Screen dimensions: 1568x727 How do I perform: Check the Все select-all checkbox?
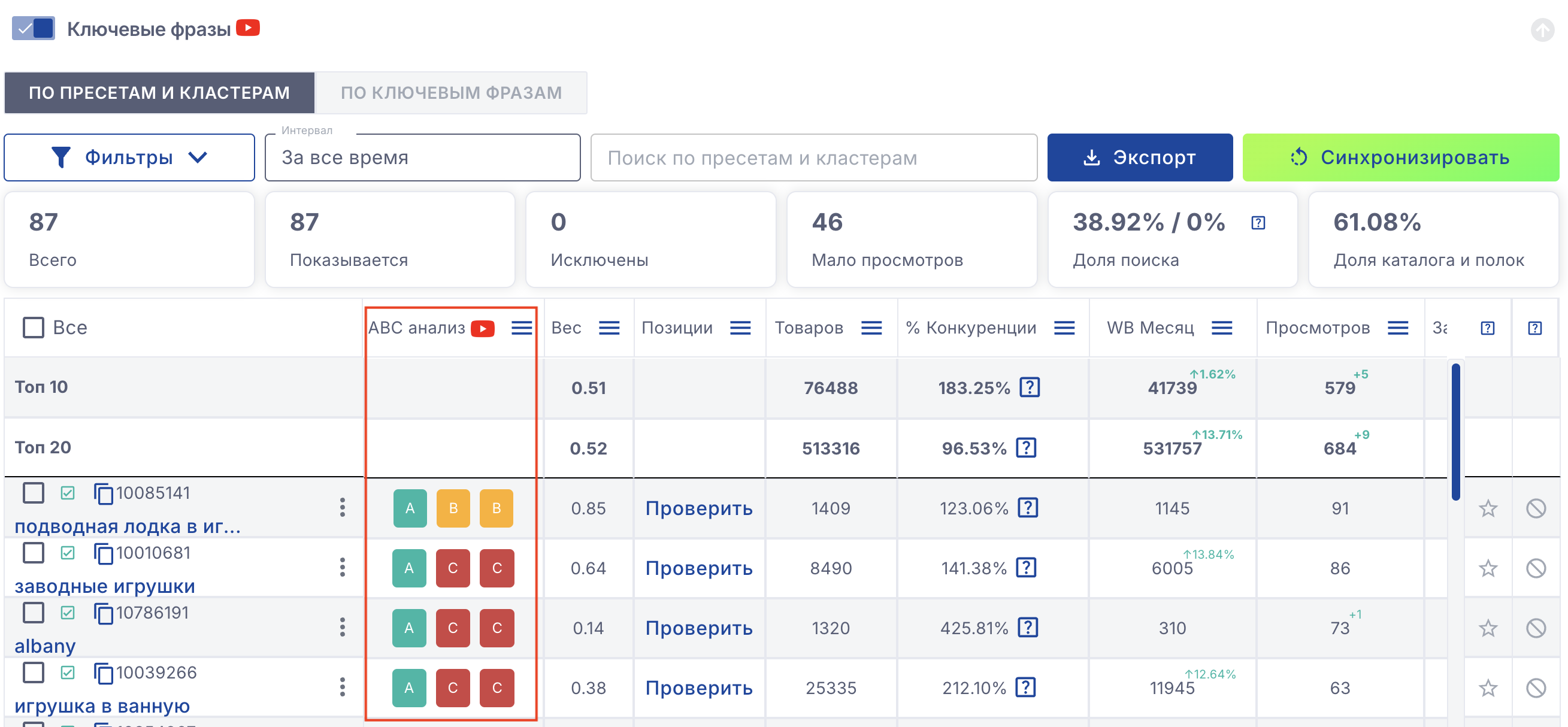34,328
